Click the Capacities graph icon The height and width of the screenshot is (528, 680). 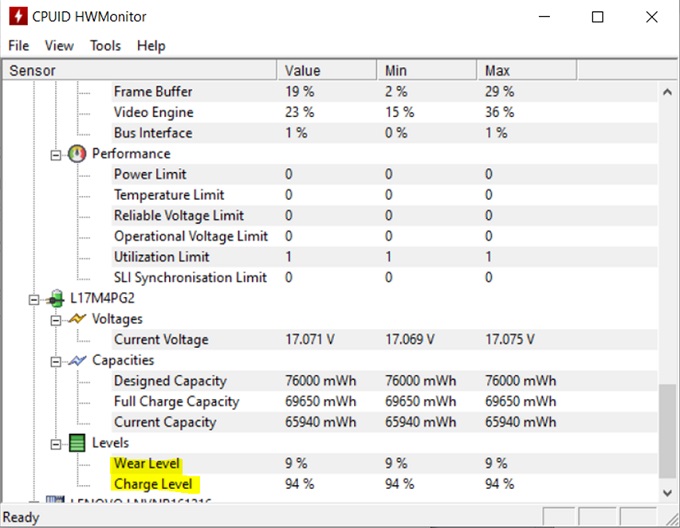(77, 360)
